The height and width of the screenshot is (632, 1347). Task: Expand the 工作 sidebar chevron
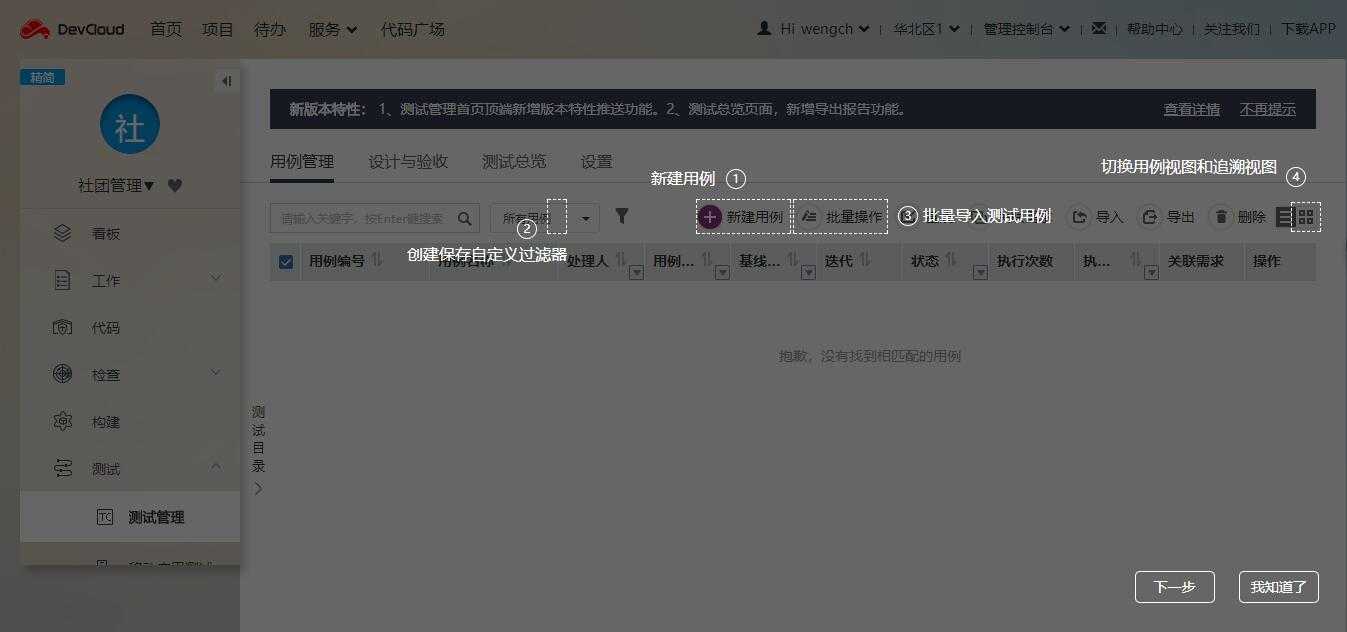pos(216,279)
